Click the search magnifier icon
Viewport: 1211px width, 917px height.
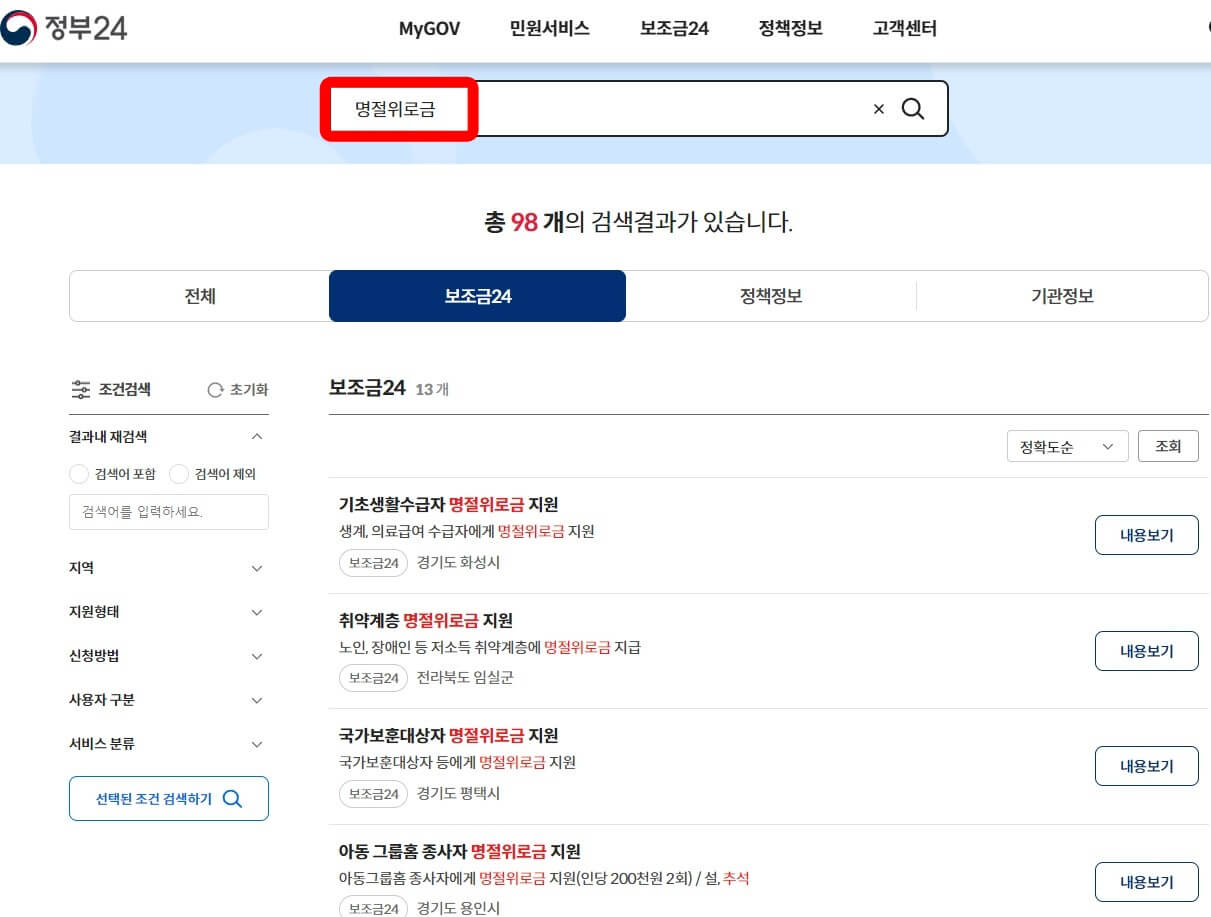point(912,109)
